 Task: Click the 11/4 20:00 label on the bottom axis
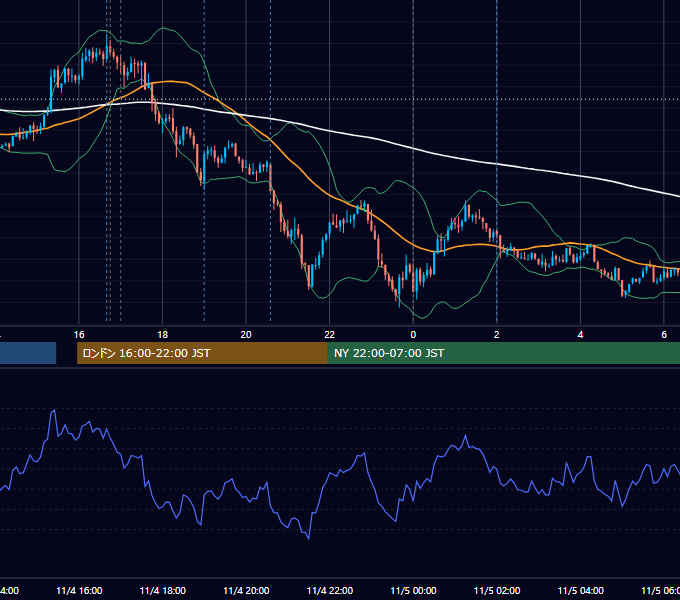[x=246, y=591]
